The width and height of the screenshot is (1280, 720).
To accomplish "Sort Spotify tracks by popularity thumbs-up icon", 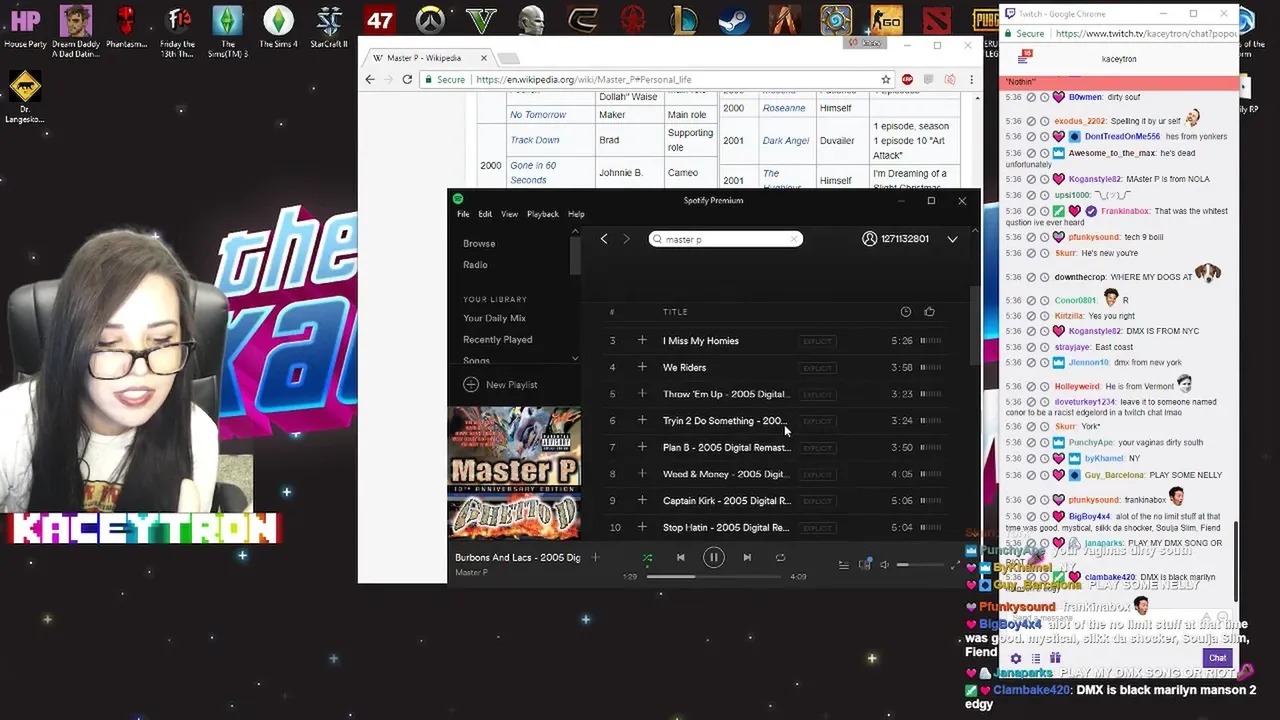I will 930,312.
